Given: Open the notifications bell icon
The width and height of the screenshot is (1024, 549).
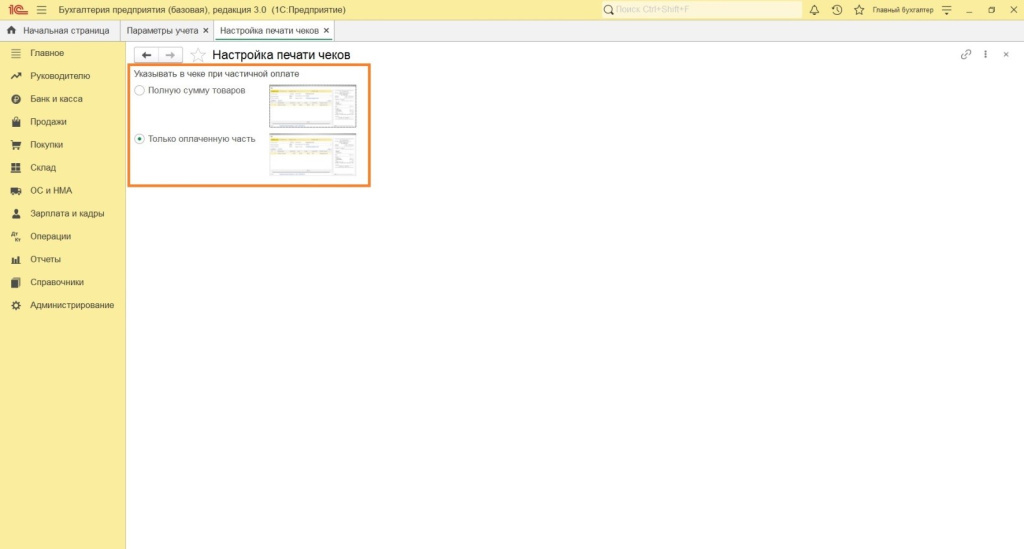Looking at the screenshot, I should point(814,10).
